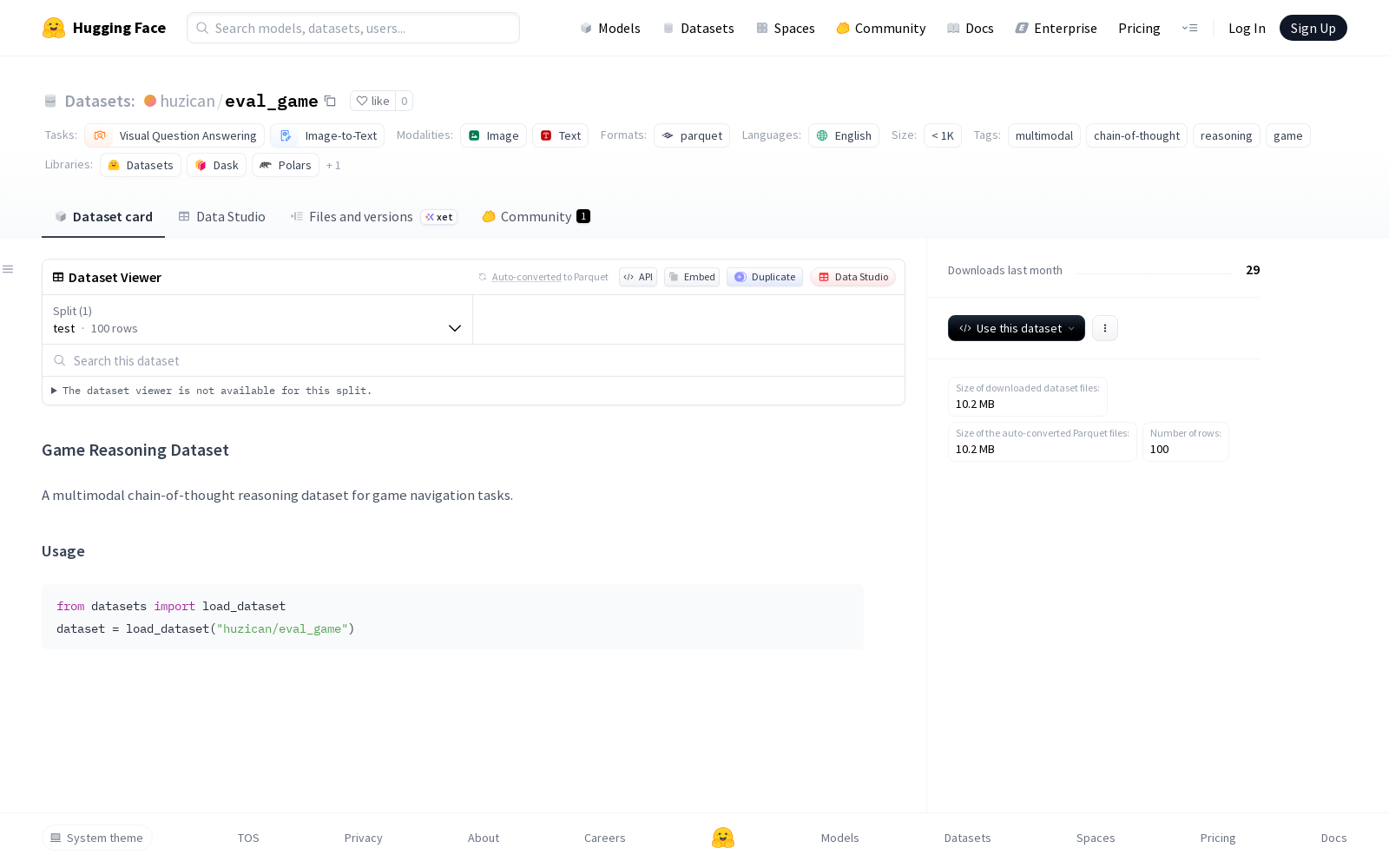This screenshot has width=1389, height=868.
Task: Open Community in top navigation
Action: click(881, 28)
